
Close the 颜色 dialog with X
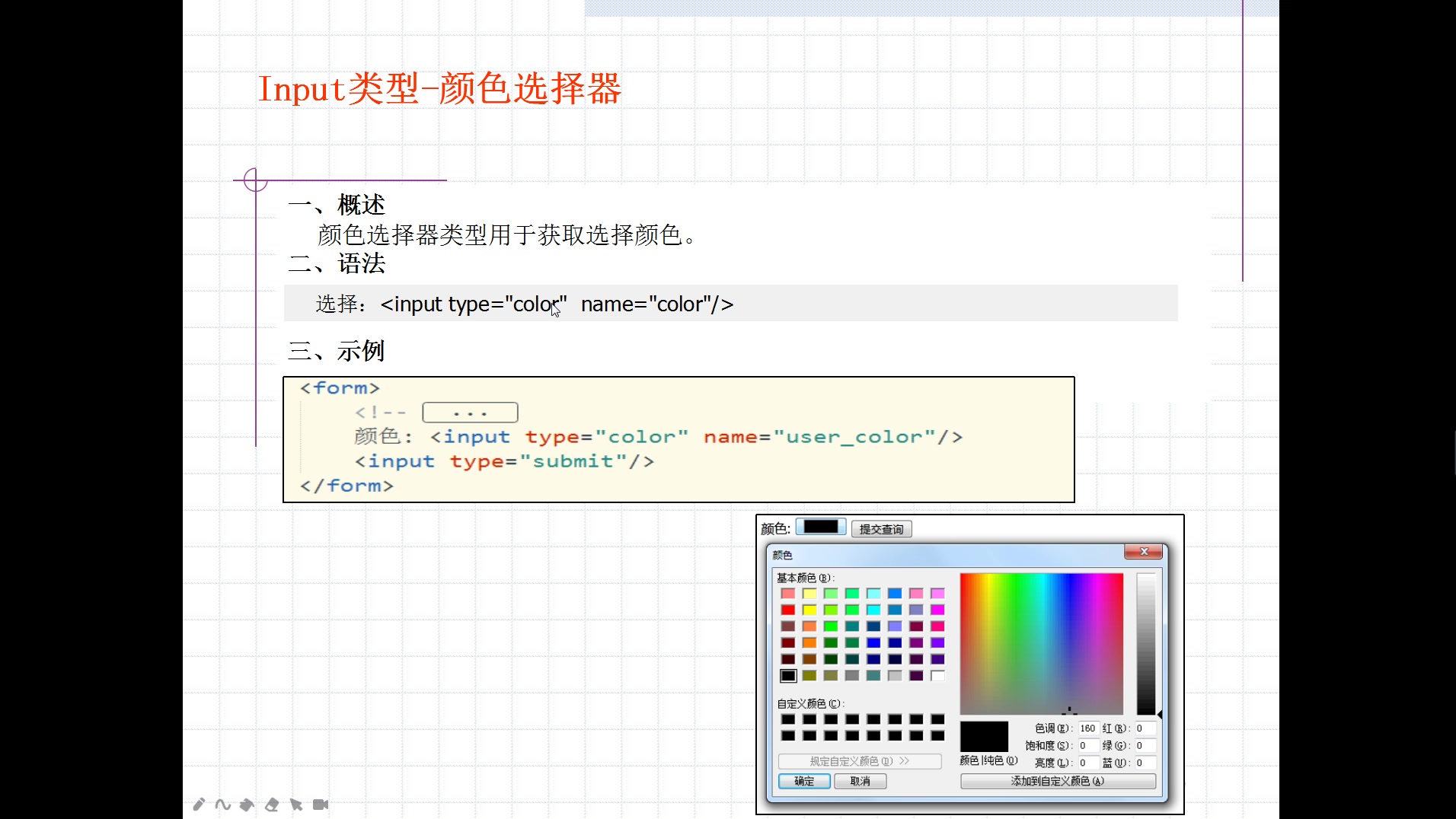tap(1143, 552)
